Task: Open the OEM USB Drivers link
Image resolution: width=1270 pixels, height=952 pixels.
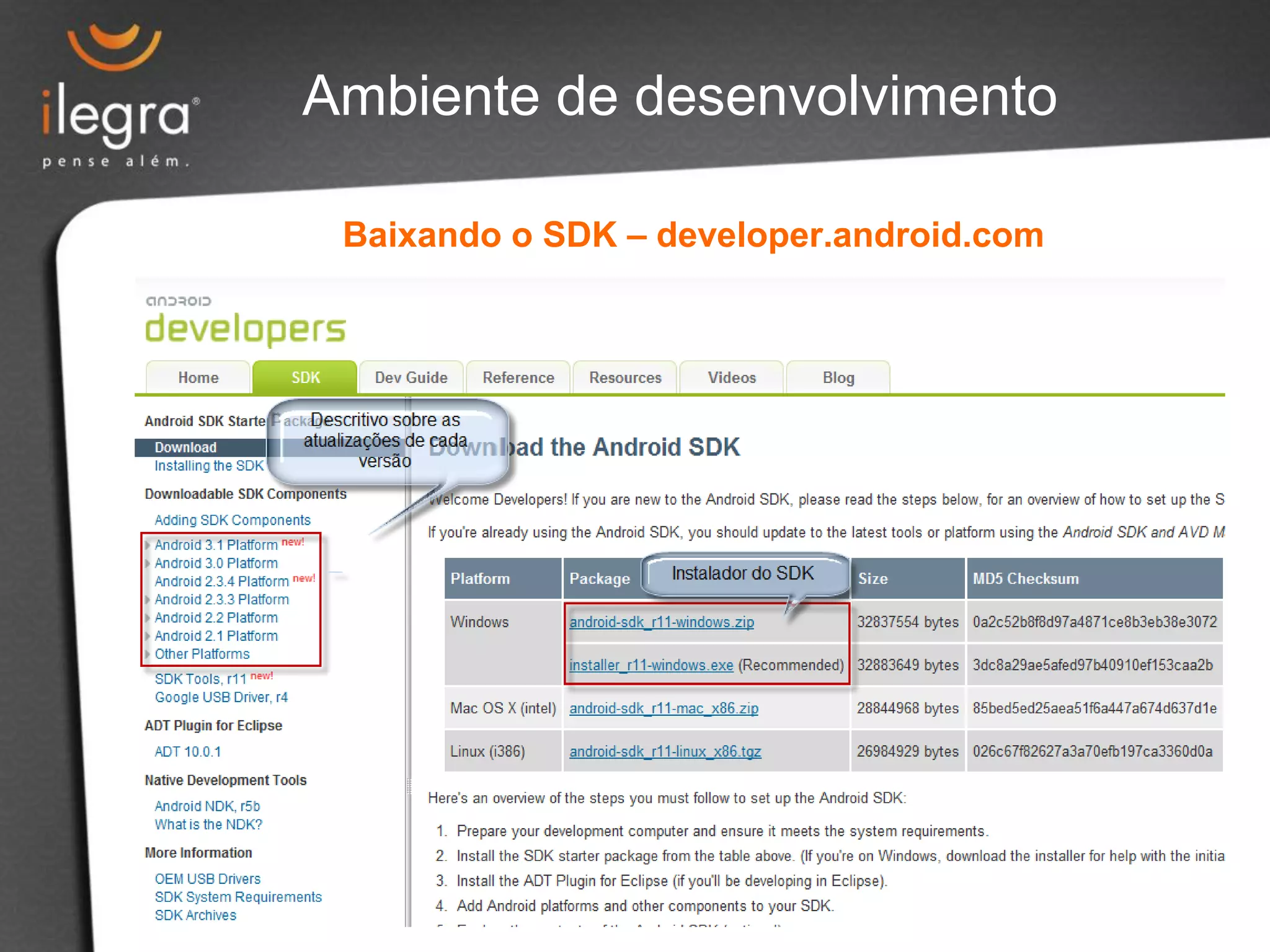Action: [x=207, y=879]
